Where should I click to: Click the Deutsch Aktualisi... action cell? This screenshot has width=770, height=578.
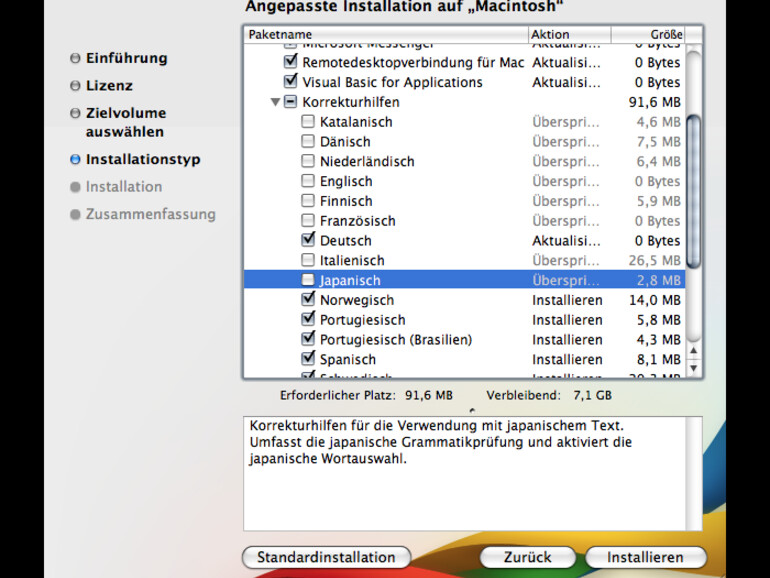(x=566, y=241)
